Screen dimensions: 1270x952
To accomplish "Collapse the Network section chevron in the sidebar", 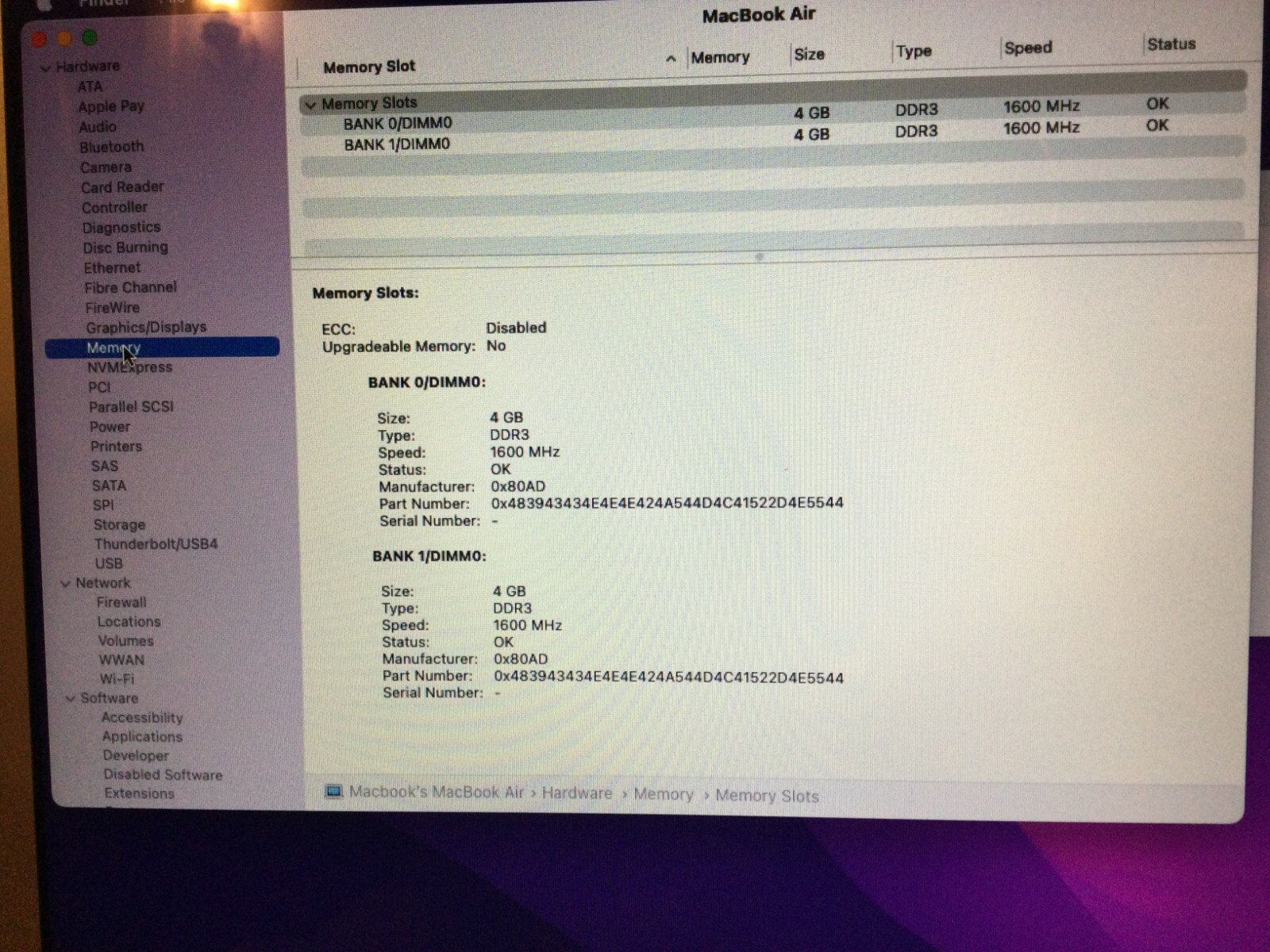I will click(65, 584).
